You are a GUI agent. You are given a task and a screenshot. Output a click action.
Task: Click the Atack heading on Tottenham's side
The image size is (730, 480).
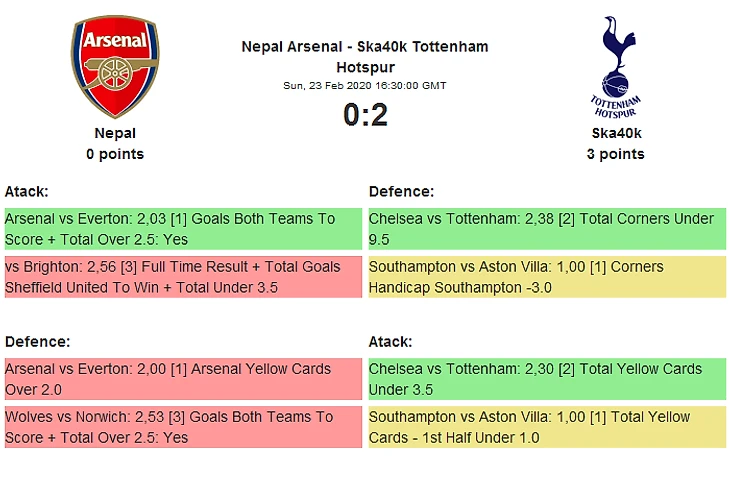(390, 342)
